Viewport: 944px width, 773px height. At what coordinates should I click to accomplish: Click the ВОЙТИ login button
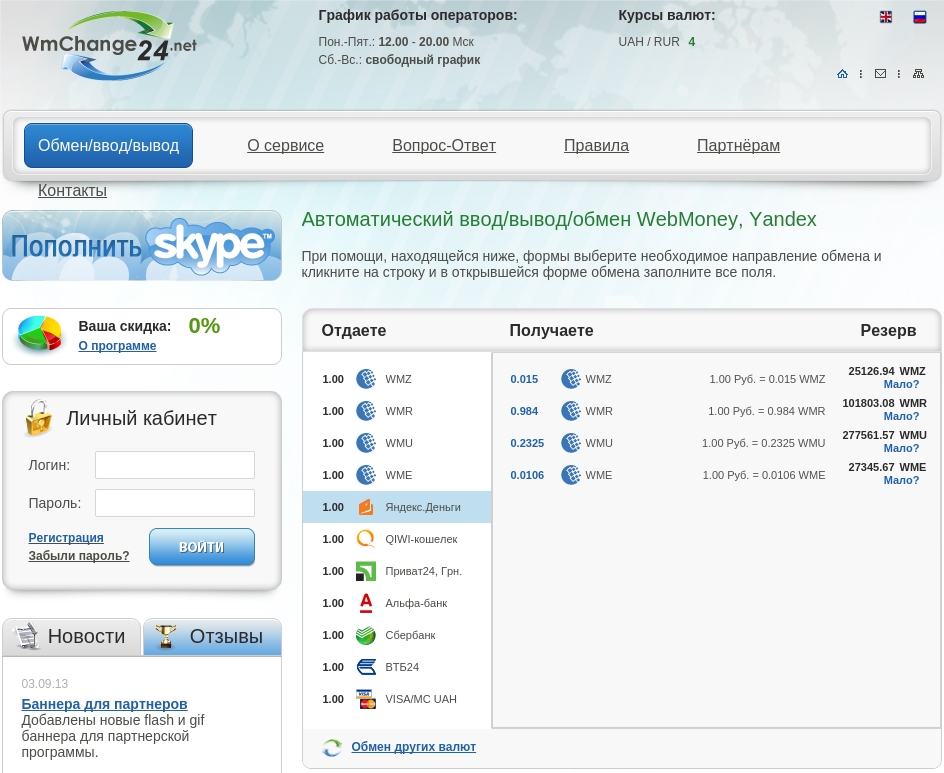point(202,547)
